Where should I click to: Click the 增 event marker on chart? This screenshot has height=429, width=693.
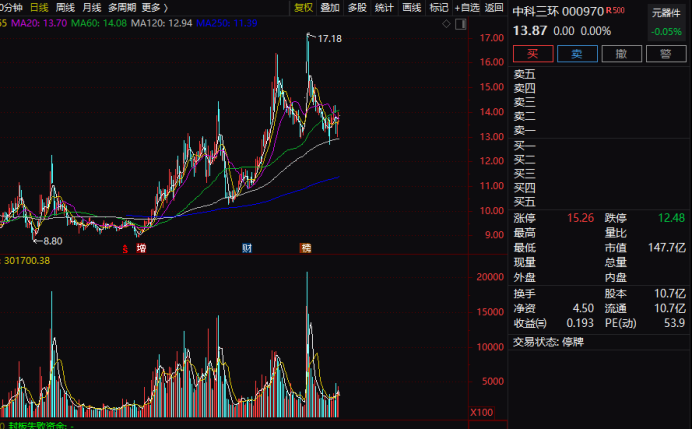pyautogui.click(x=141, y=248)
